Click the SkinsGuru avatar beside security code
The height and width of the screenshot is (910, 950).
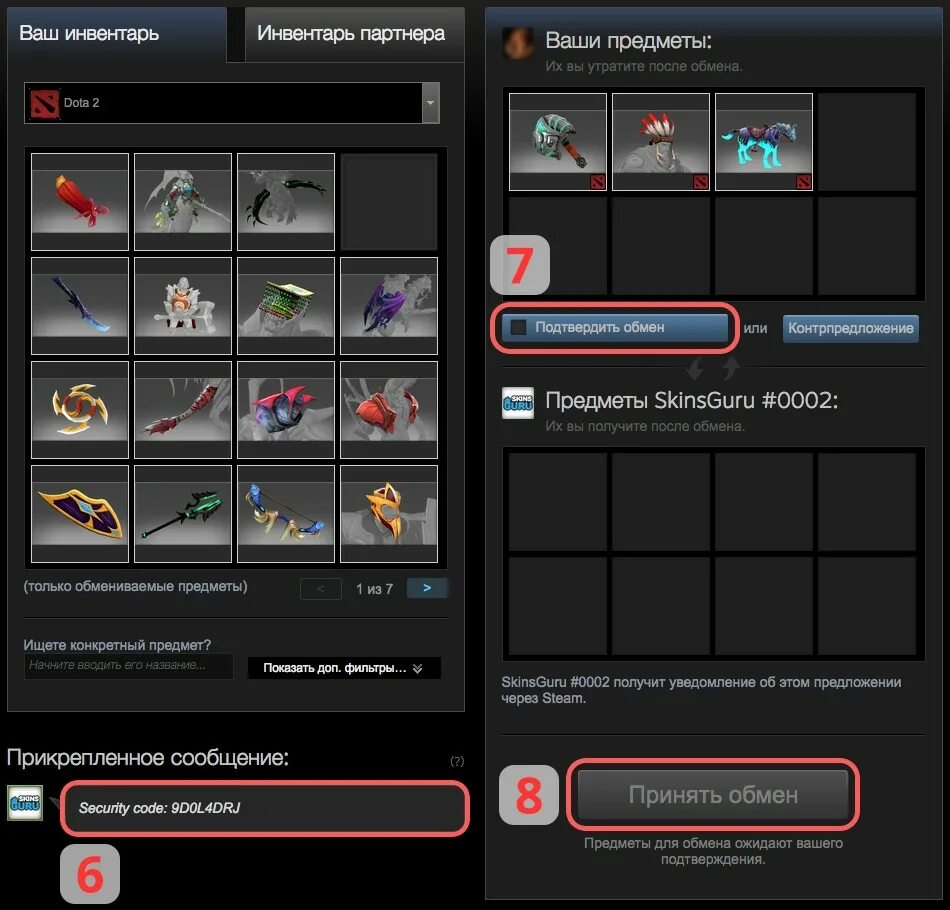25,803
